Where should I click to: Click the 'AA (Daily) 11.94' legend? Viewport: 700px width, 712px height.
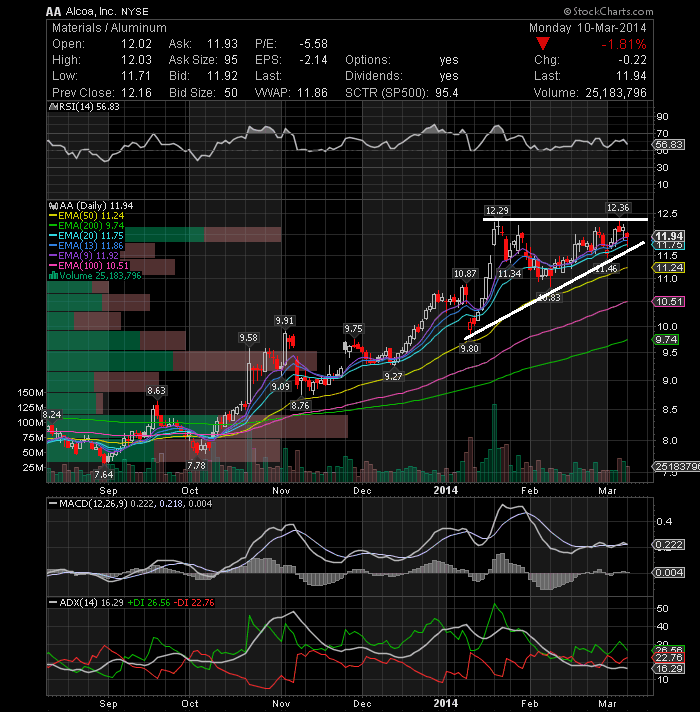click(91, 206)
